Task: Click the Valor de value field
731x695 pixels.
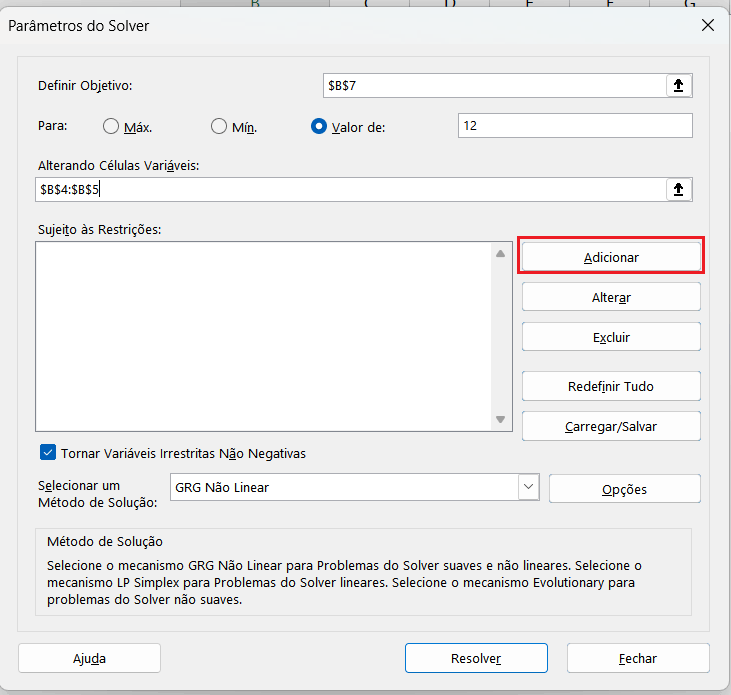Action: click(574, 126)
